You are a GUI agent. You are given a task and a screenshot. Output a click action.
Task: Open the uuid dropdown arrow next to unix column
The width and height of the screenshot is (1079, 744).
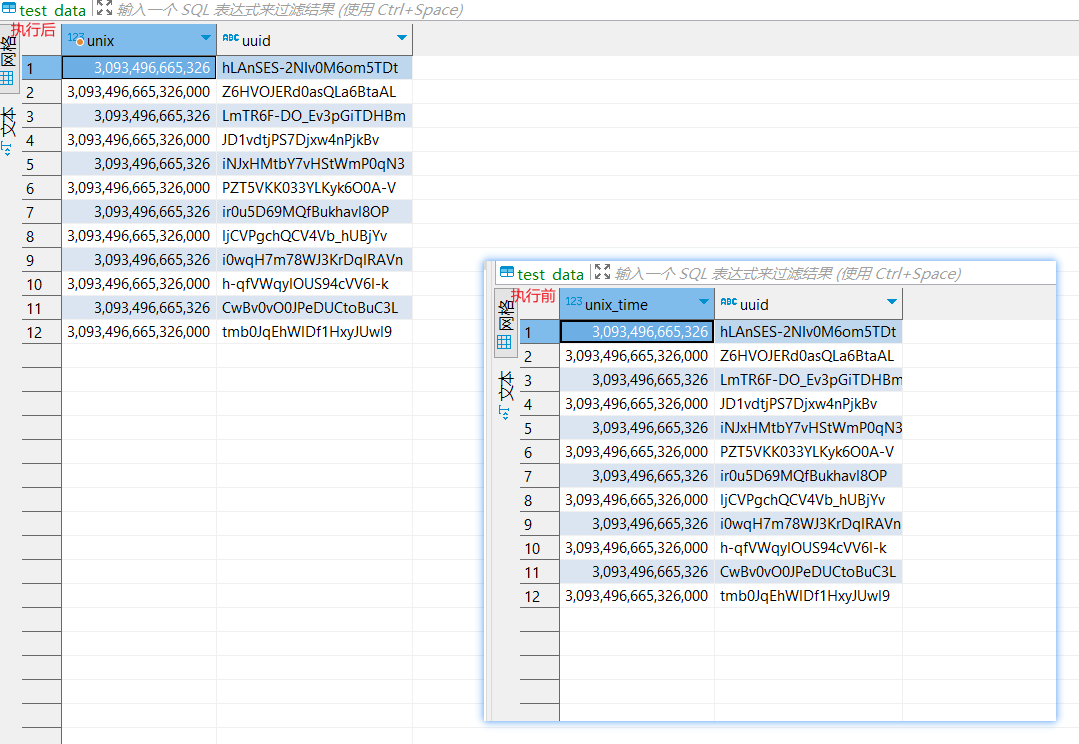pyautogui.click(x=401, y=39)
